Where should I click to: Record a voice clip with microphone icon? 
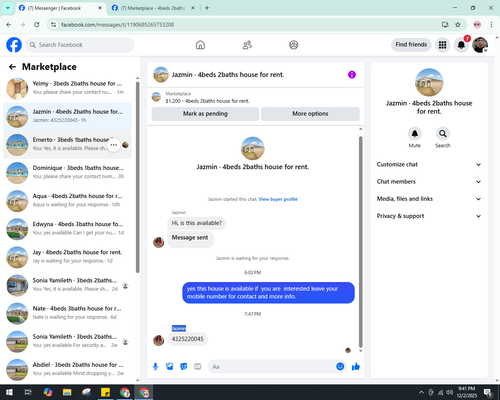tap(155, 367)
